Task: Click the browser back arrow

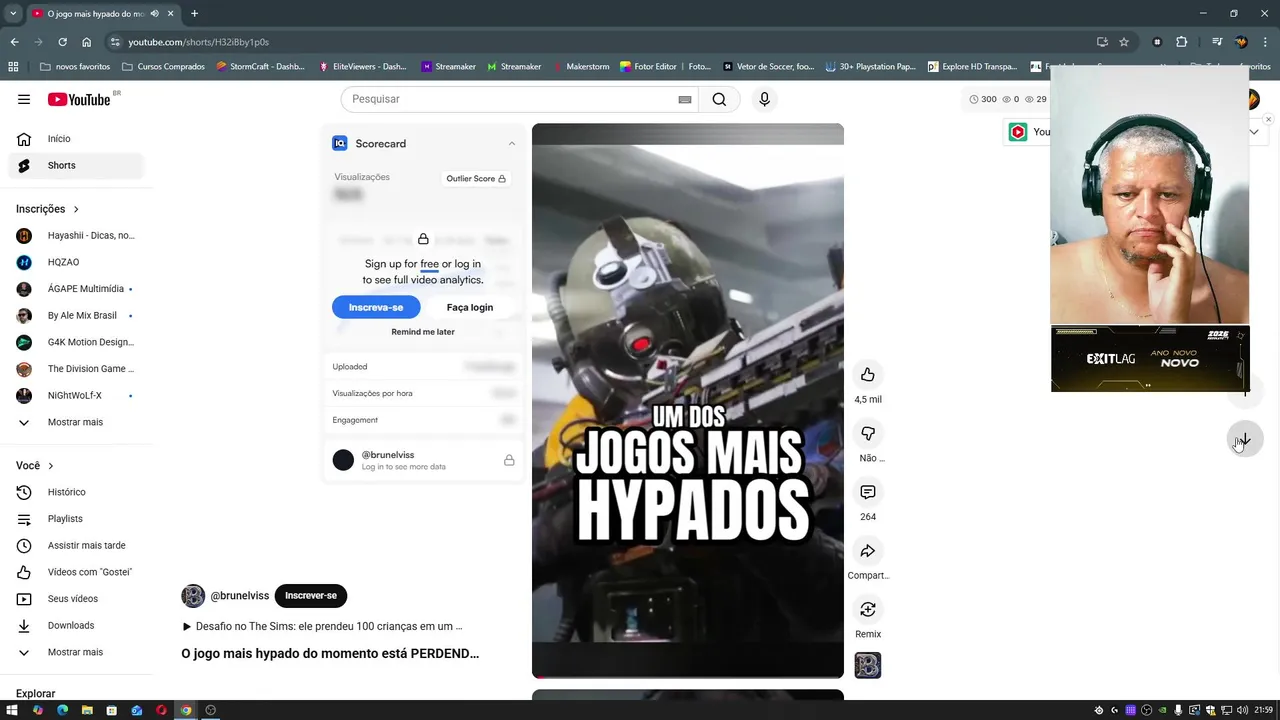Action: [x=14, y=42]
